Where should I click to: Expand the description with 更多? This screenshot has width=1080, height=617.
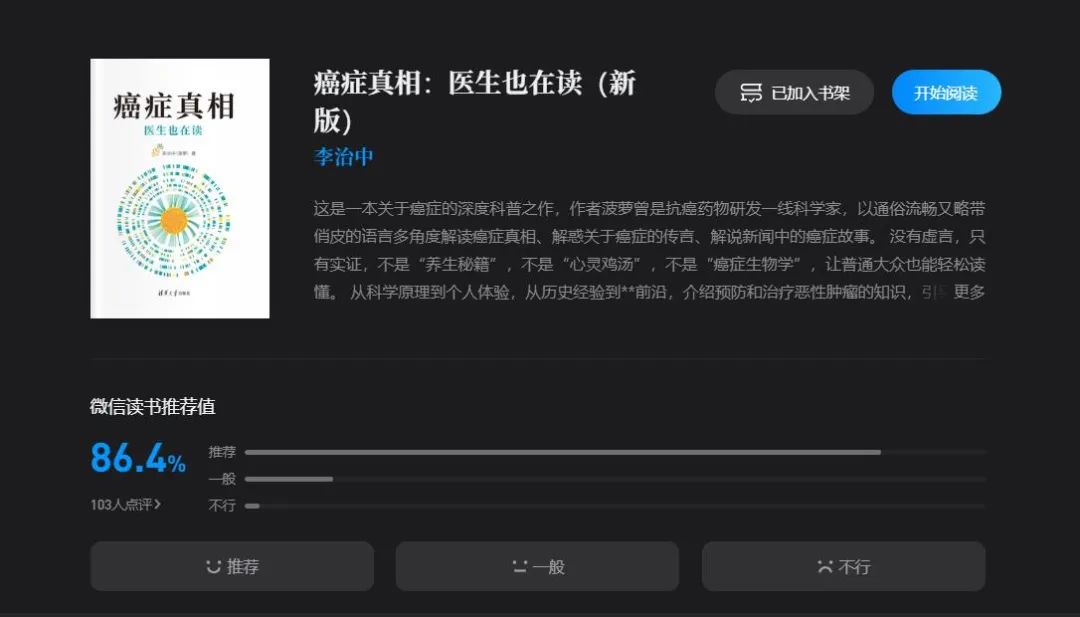click(x=969, y=292)
